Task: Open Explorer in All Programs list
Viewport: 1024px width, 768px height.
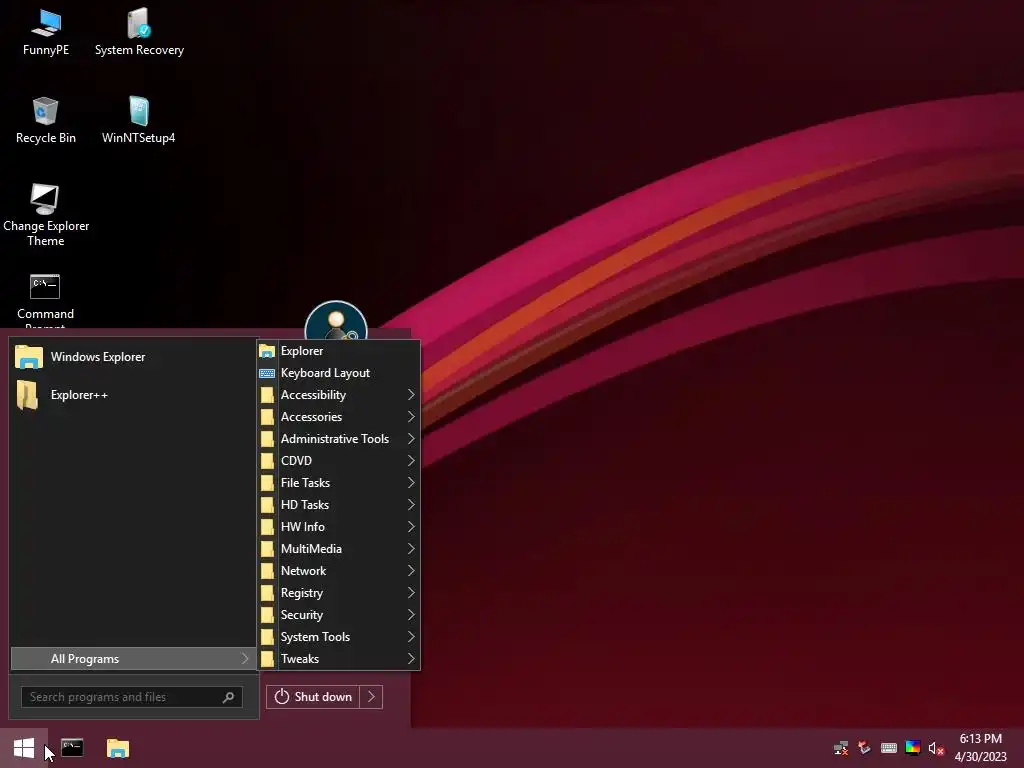Action: pos(338,351)
